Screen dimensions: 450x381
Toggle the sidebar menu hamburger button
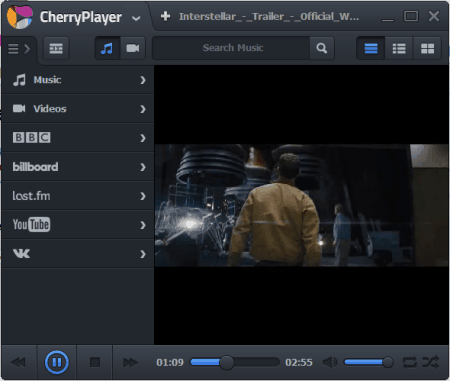click(19, 49)
